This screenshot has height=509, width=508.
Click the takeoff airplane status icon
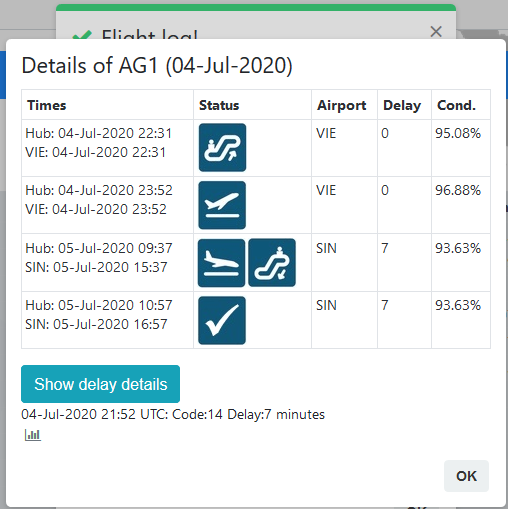coord(222,205)
